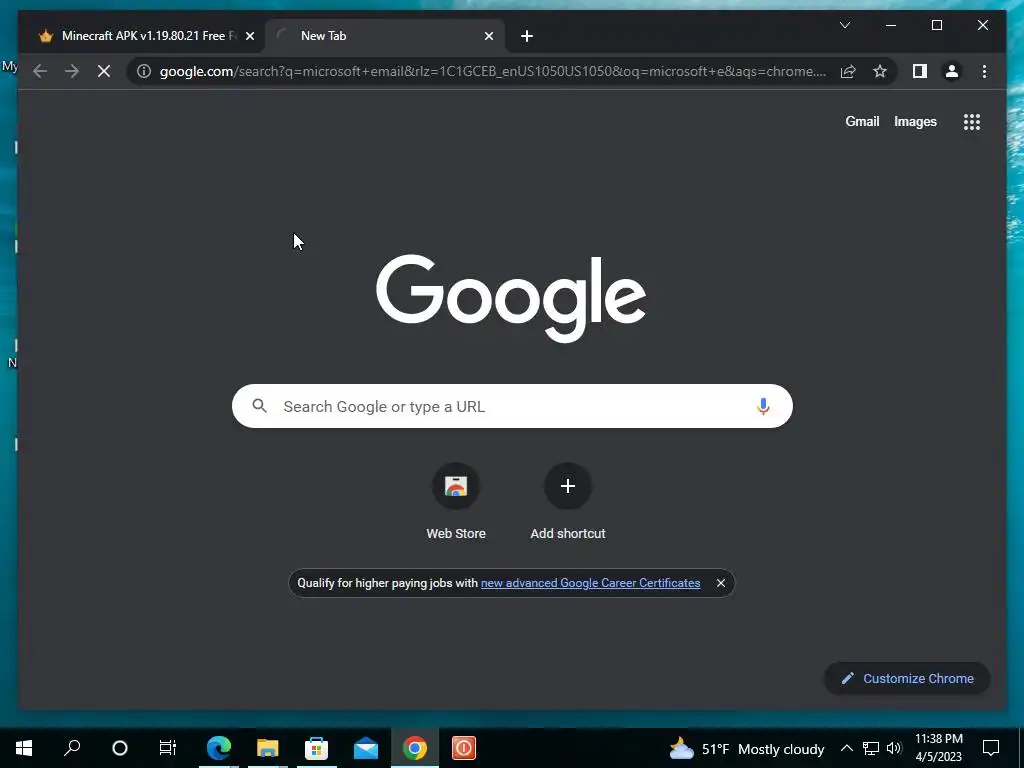The image size is (1024, 768).
Task: Focus the Google search box
Action: click(x=512, y=406)
